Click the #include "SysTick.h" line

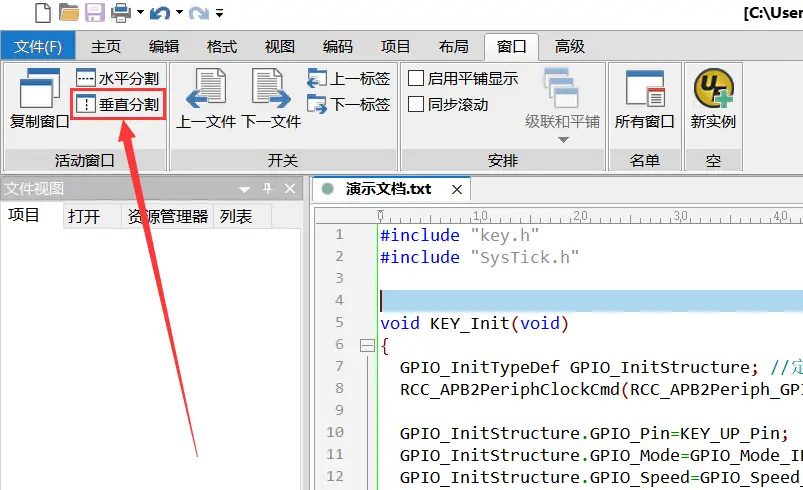[479, 257]
